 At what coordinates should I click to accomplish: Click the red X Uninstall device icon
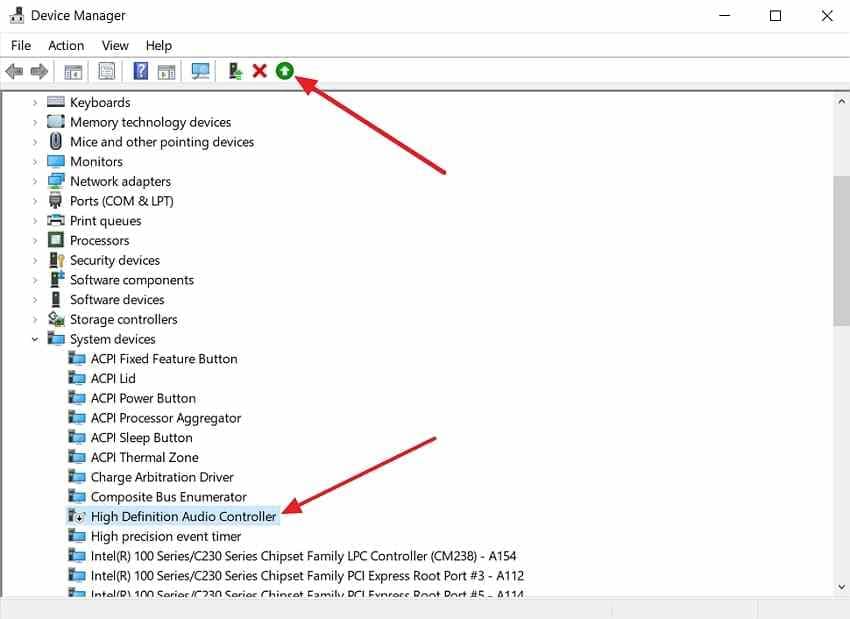(260, 71)
